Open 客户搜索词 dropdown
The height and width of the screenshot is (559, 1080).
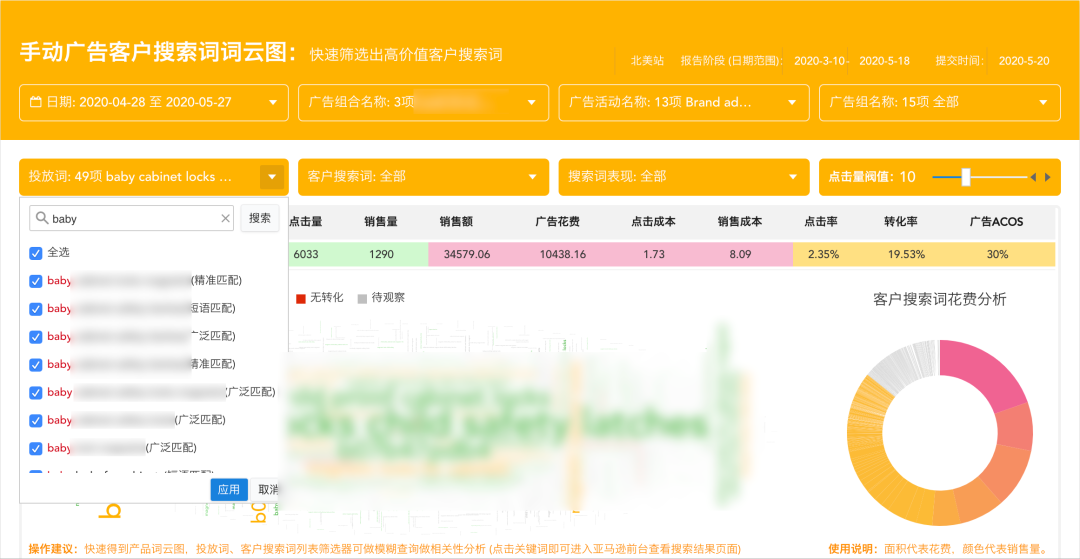click(x=423, y=177)
